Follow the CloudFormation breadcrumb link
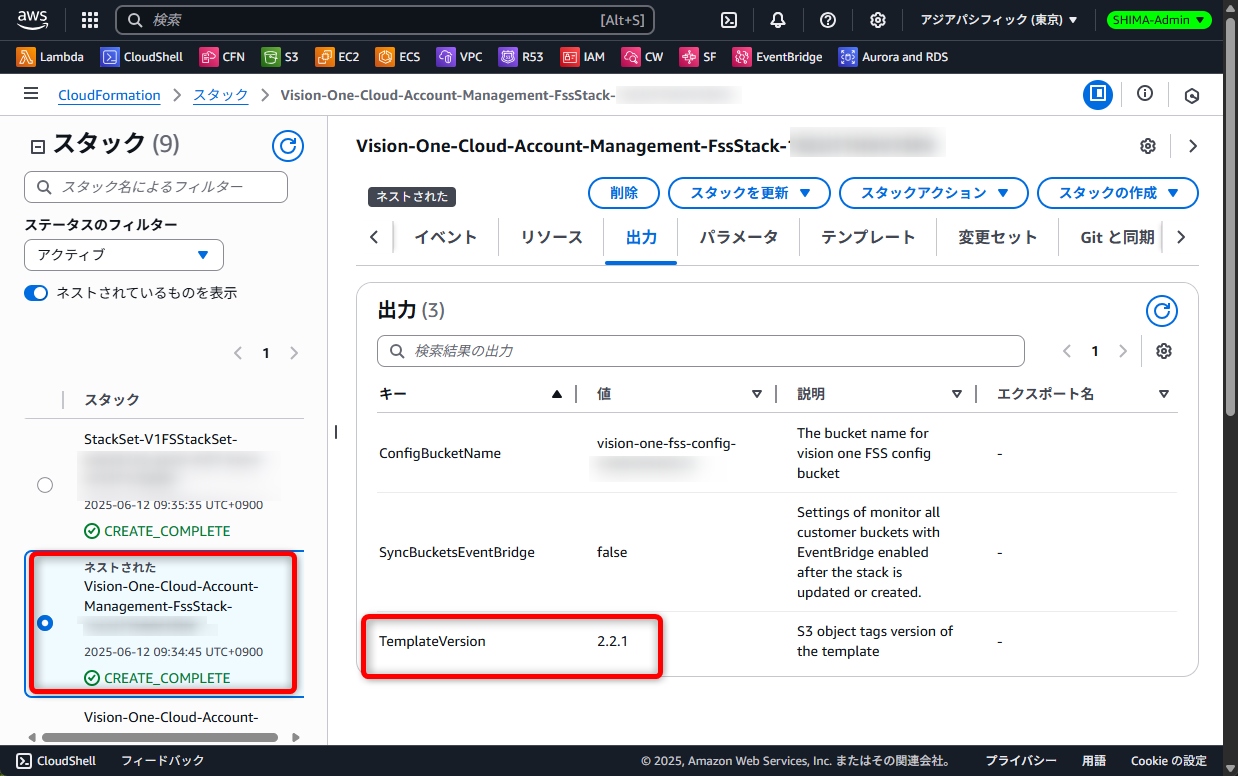The image size is (1238, 776). pyautogui.click(x=109, y=95)
